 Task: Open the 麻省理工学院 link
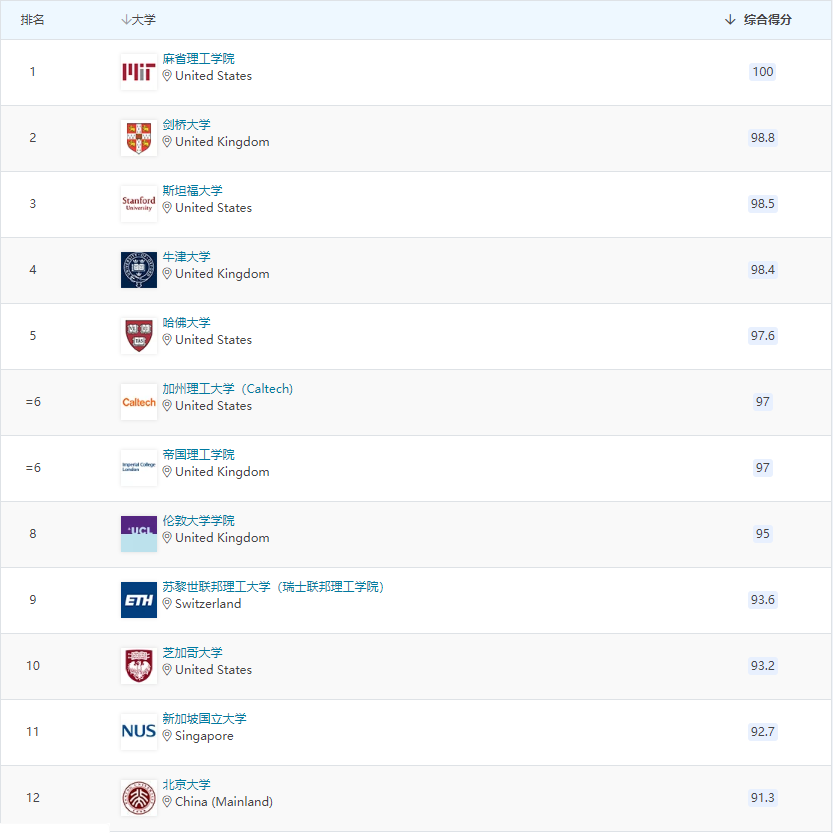pos(198,59)
